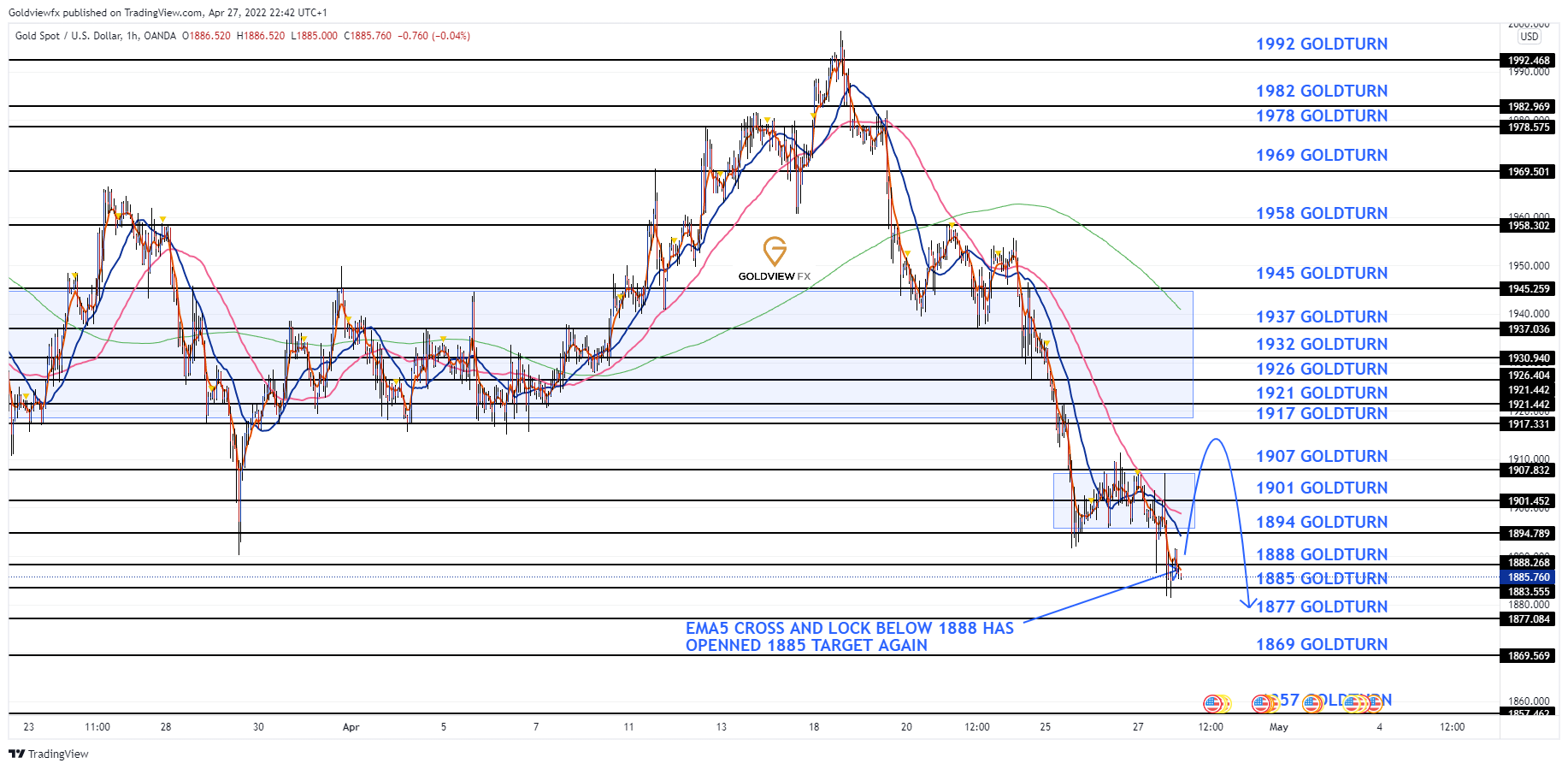Click the high value H1886.520

[261, 36]
